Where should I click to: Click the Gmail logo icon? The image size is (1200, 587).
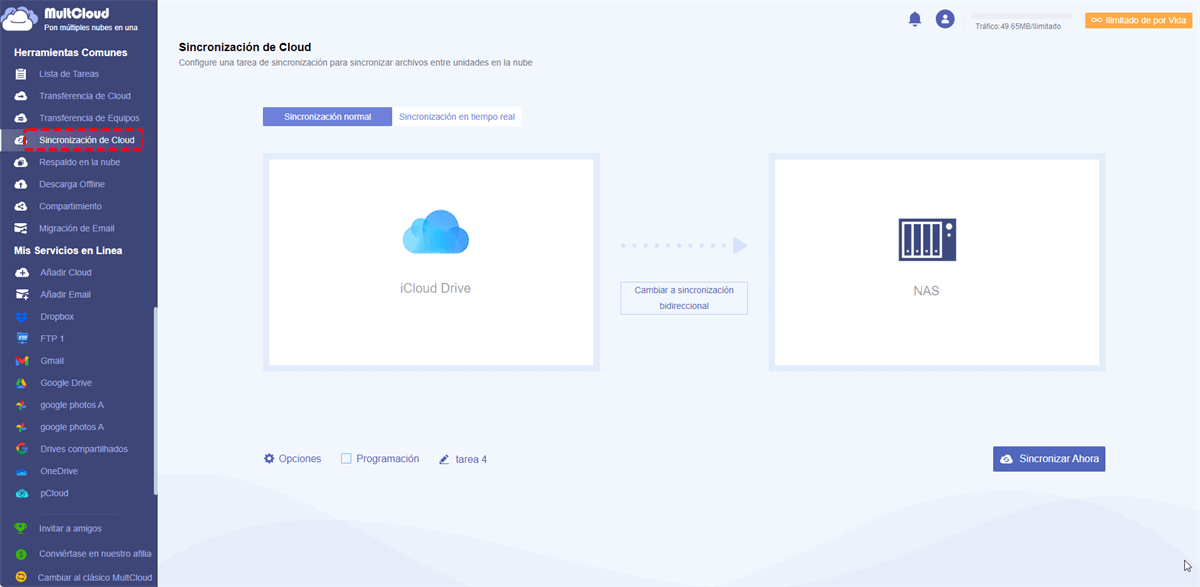[x=21, y=361]
